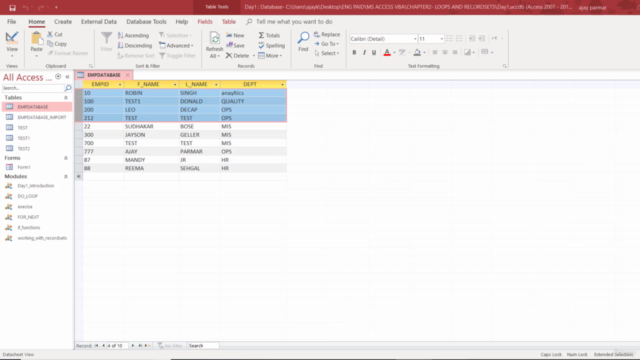Click Tell me what you want to do box
Image resolution: width=640 pixels, height=360 pixels.
[x=294, y=22]
